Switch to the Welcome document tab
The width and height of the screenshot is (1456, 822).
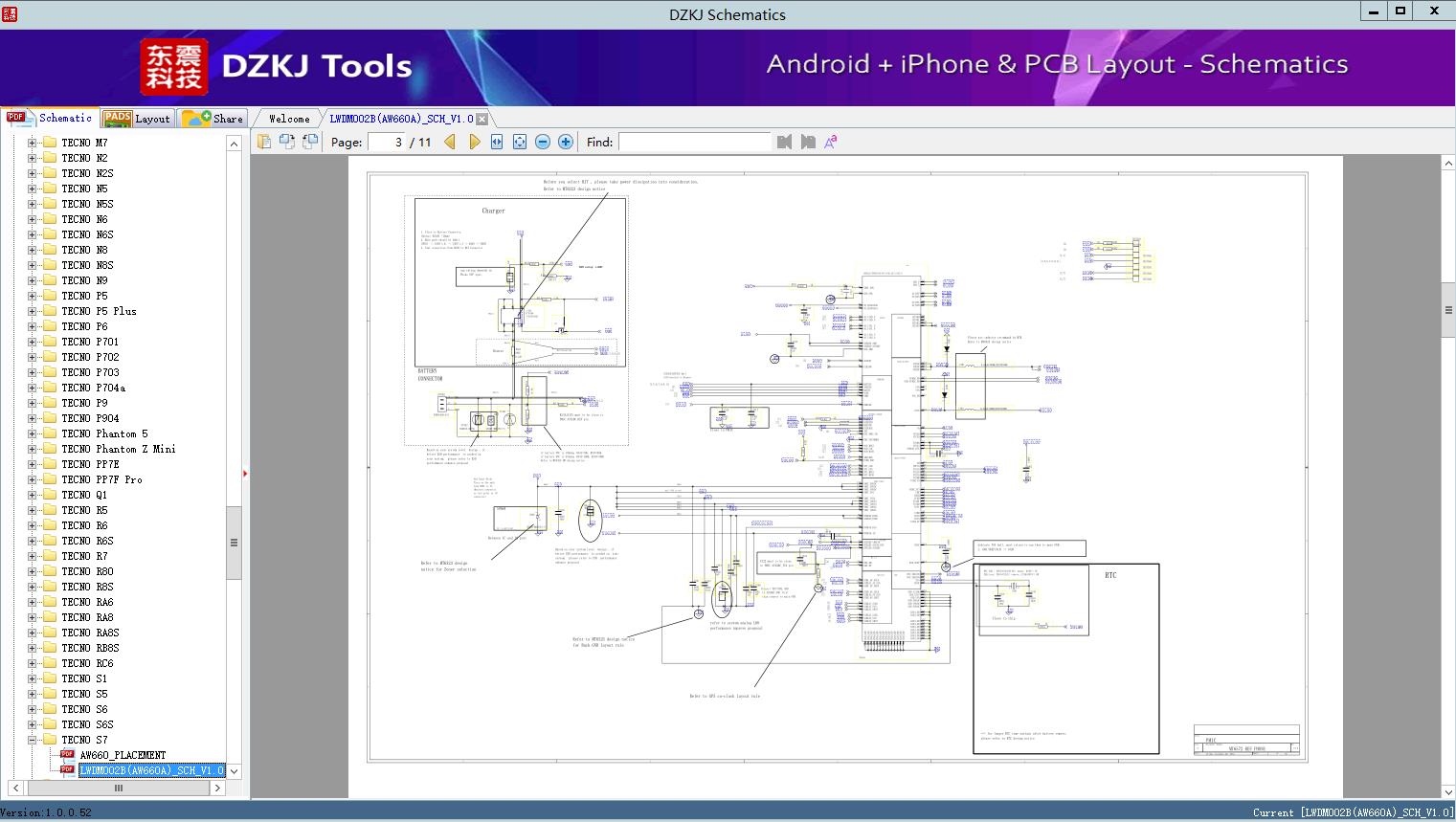point(288,119)
